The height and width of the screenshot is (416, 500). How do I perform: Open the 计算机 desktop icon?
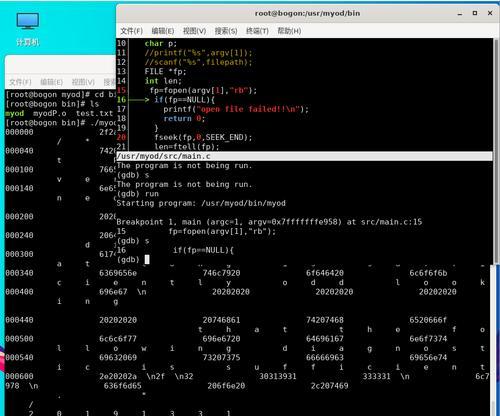[x=28, y=29]
